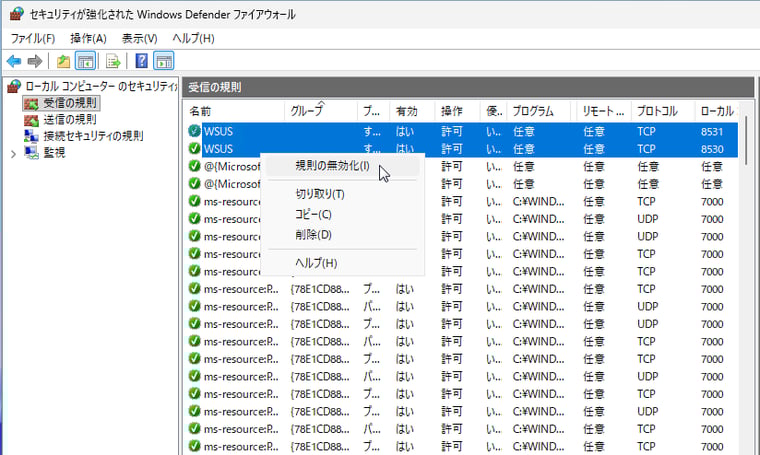Click the 受信の規則 panel header
This screenshot has width=760, height=455.
coord(468,87)
